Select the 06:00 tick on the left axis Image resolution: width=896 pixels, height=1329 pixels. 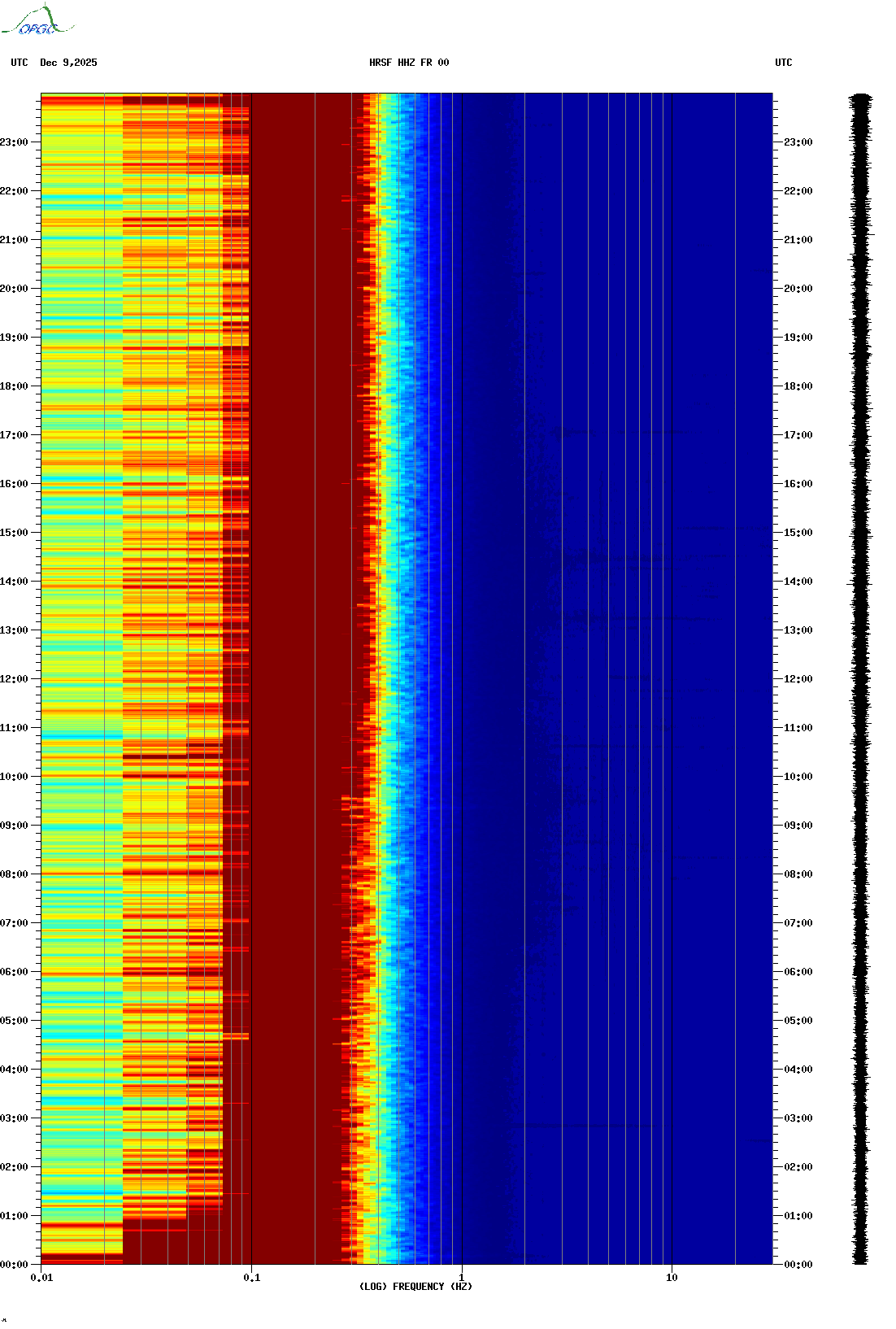click(15, 972)
